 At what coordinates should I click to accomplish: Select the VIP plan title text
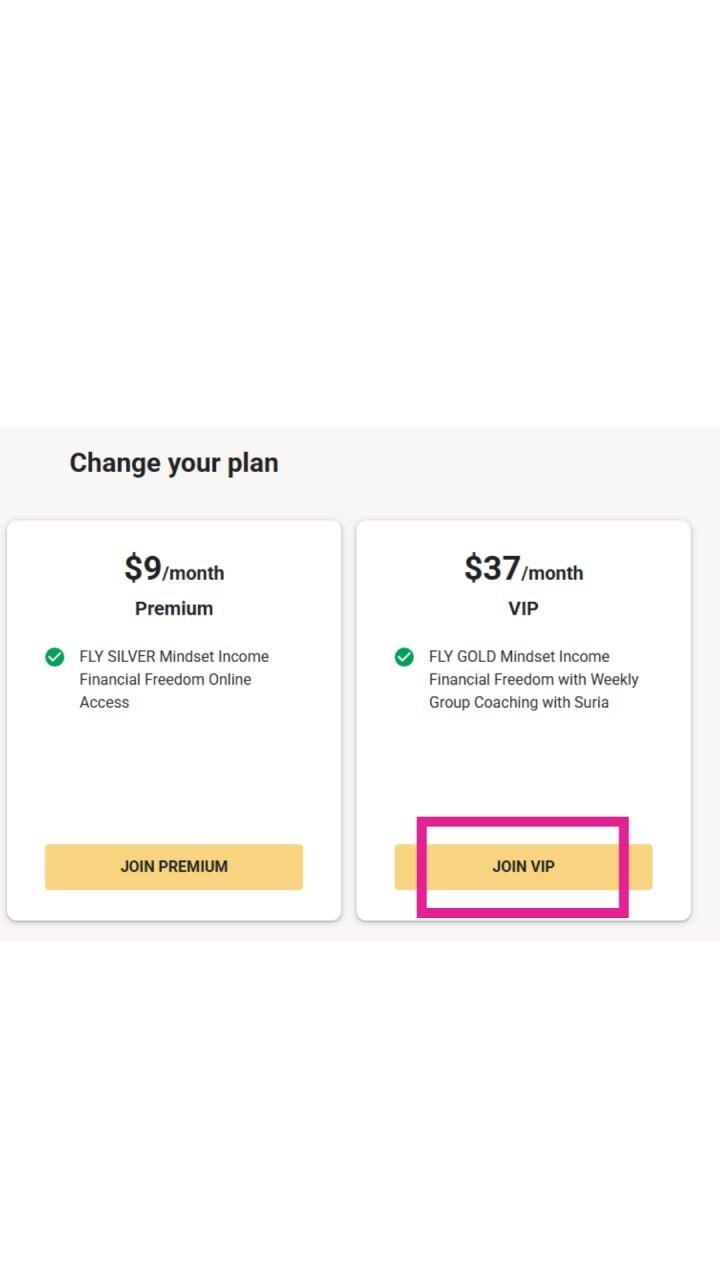click(x=523, y=608)
